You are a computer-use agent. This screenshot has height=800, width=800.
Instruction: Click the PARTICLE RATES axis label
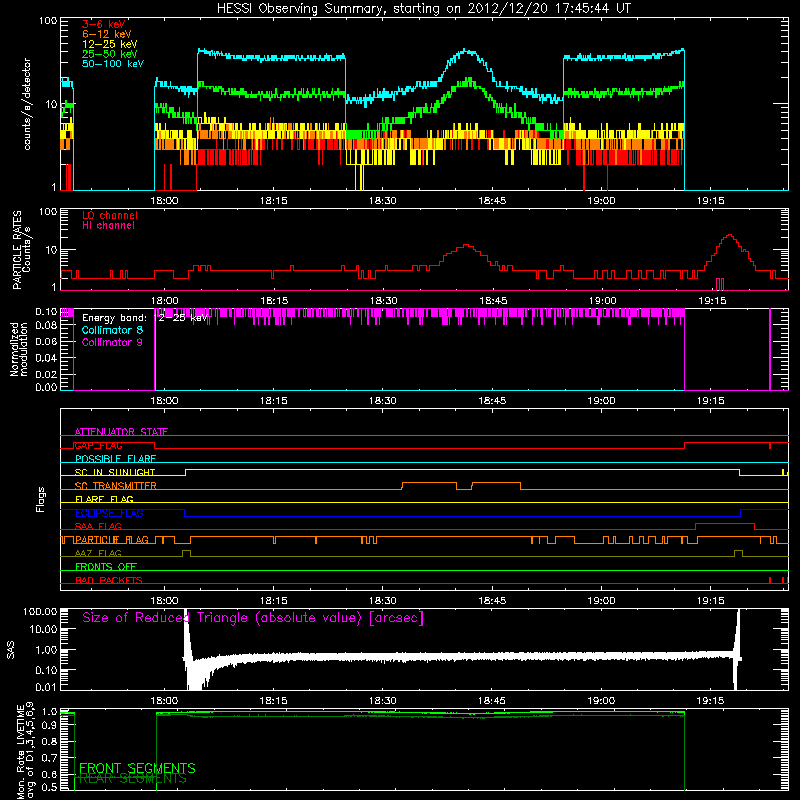tap(21, 250)
